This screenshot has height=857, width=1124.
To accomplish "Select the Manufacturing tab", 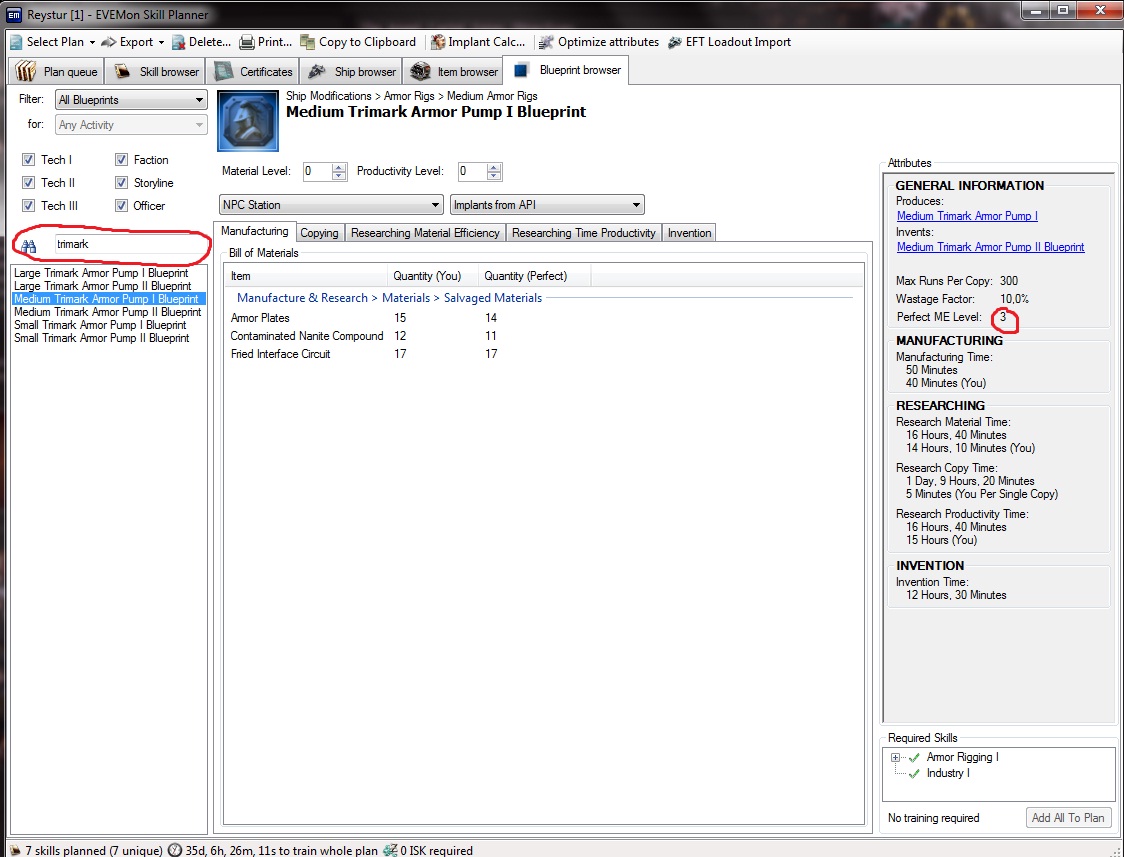I will [254, 231].
